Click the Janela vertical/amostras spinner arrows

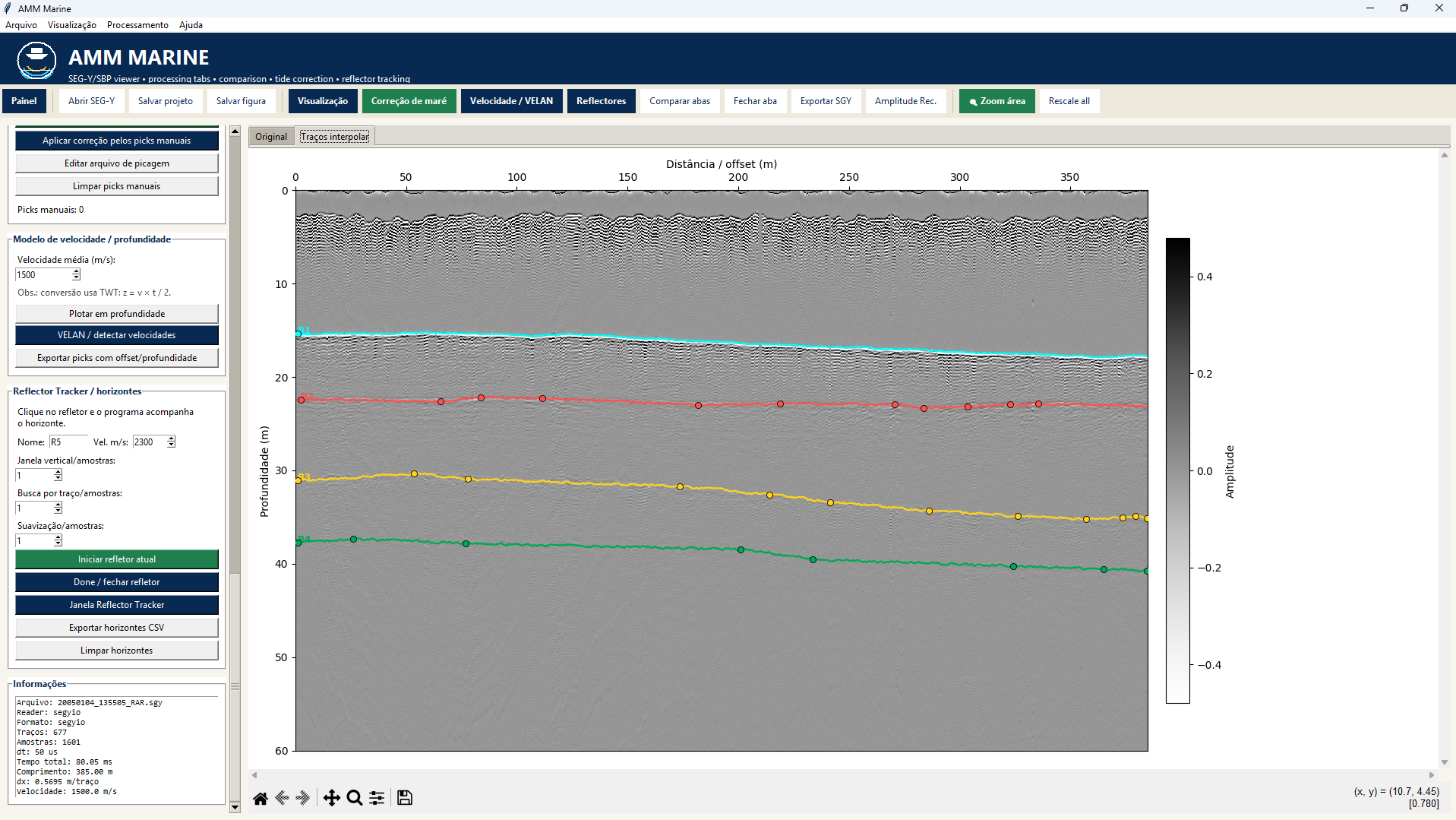tap(58, 476)
